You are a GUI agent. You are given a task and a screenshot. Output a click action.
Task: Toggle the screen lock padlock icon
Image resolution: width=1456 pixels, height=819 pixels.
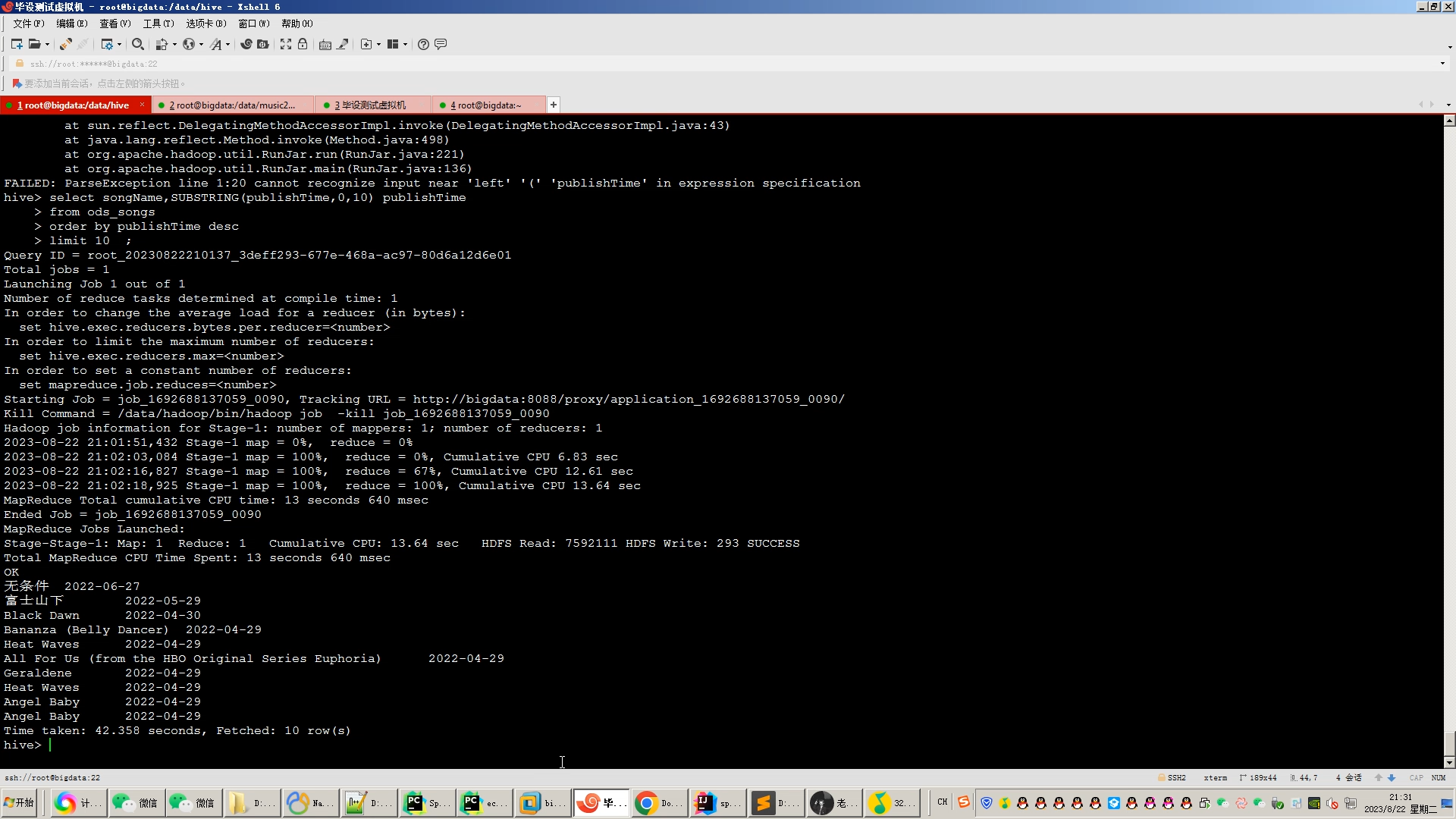303,44
